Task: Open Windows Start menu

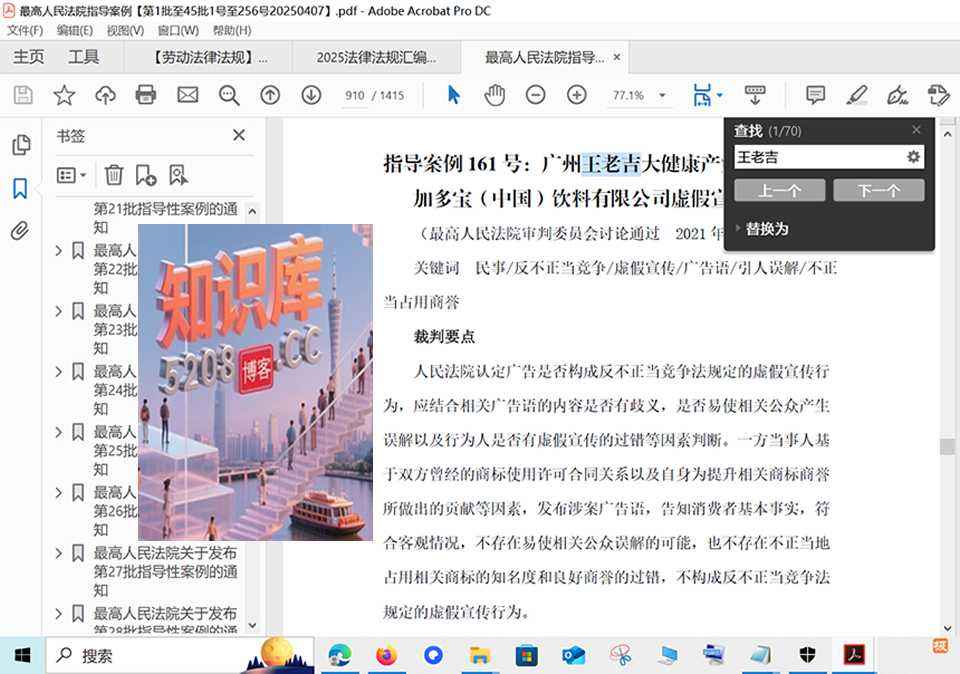Action: point(22,656)
